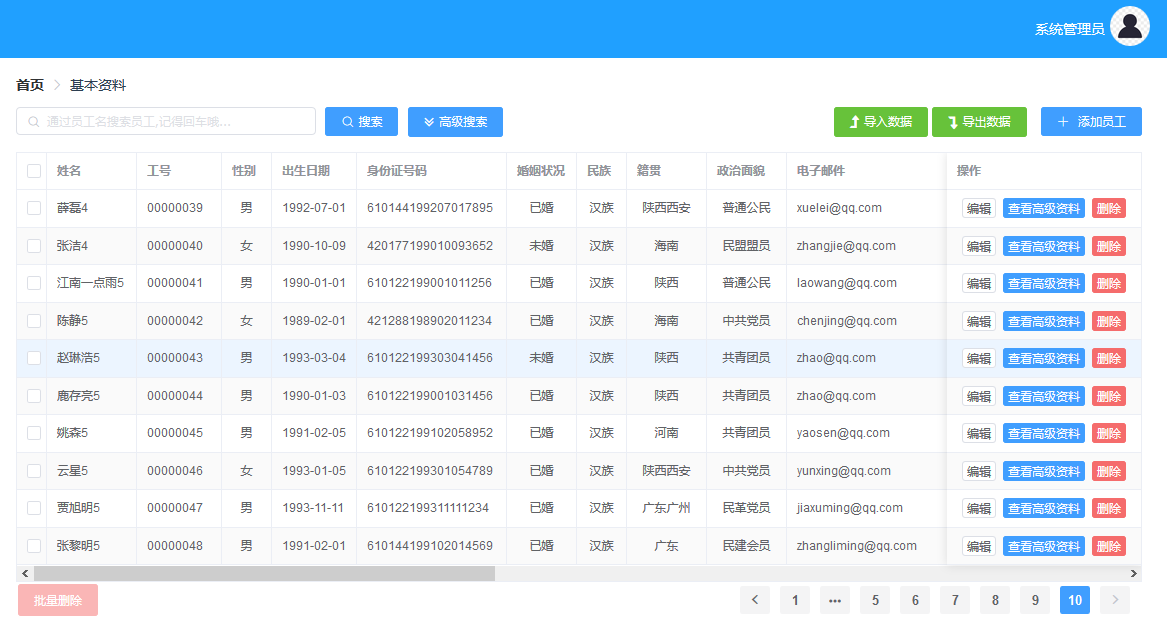Delete the 江南一点雨5 record
The width and height of the screenshot is (1167, 624).
point(1108,284)
